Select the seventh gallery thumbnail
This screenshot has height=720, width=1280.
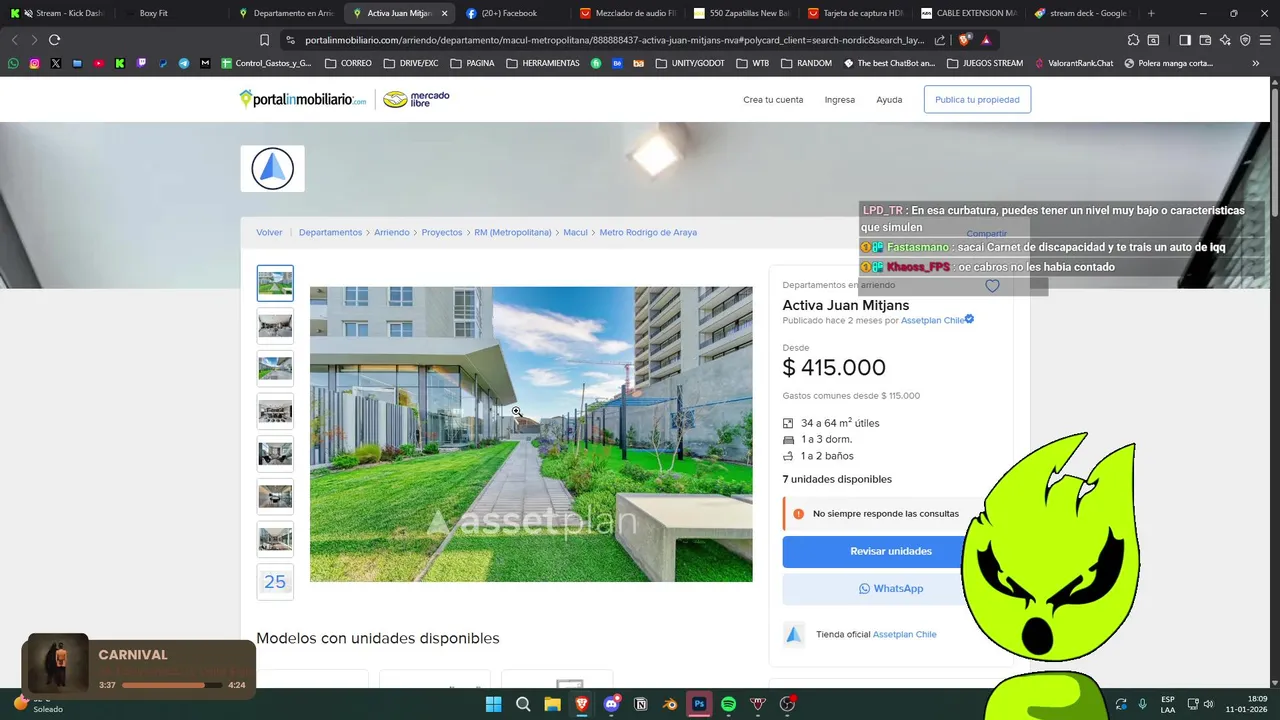tap(275, 539)
